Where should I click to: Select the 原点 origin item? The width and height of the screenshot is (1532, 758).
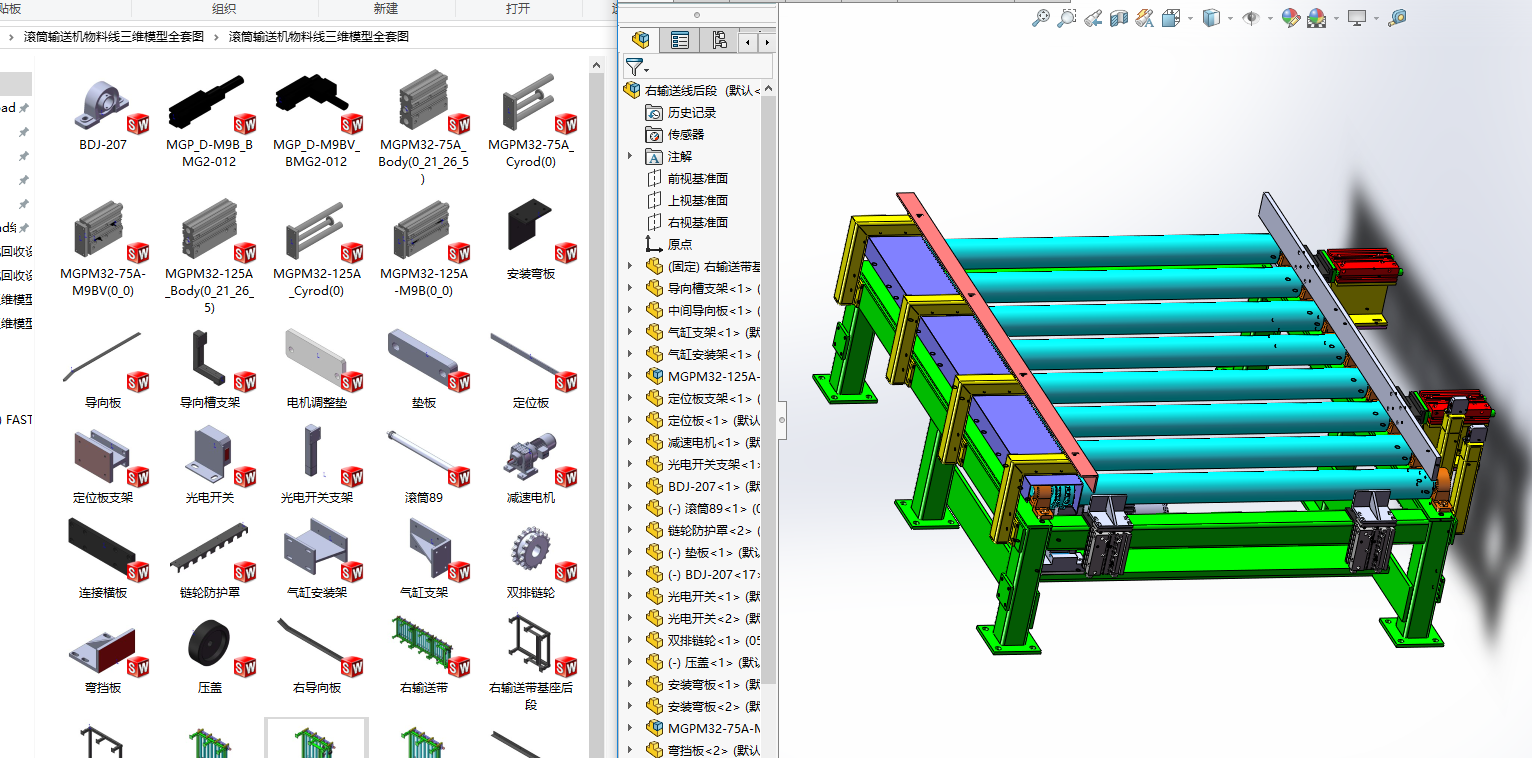679,244
